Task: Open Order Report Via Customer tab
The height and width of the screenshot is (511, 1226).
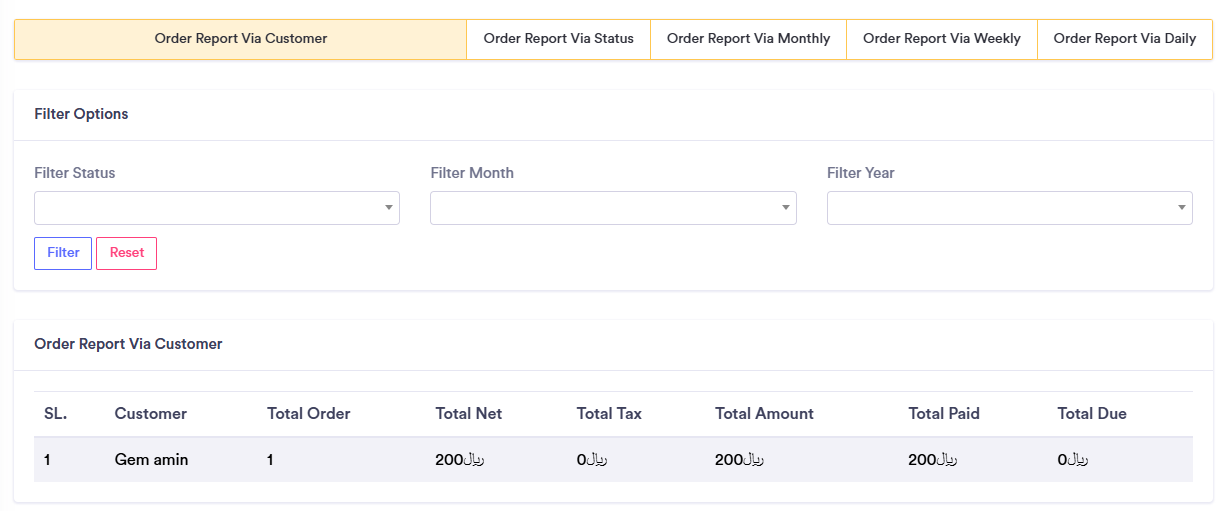Action: 240,39
